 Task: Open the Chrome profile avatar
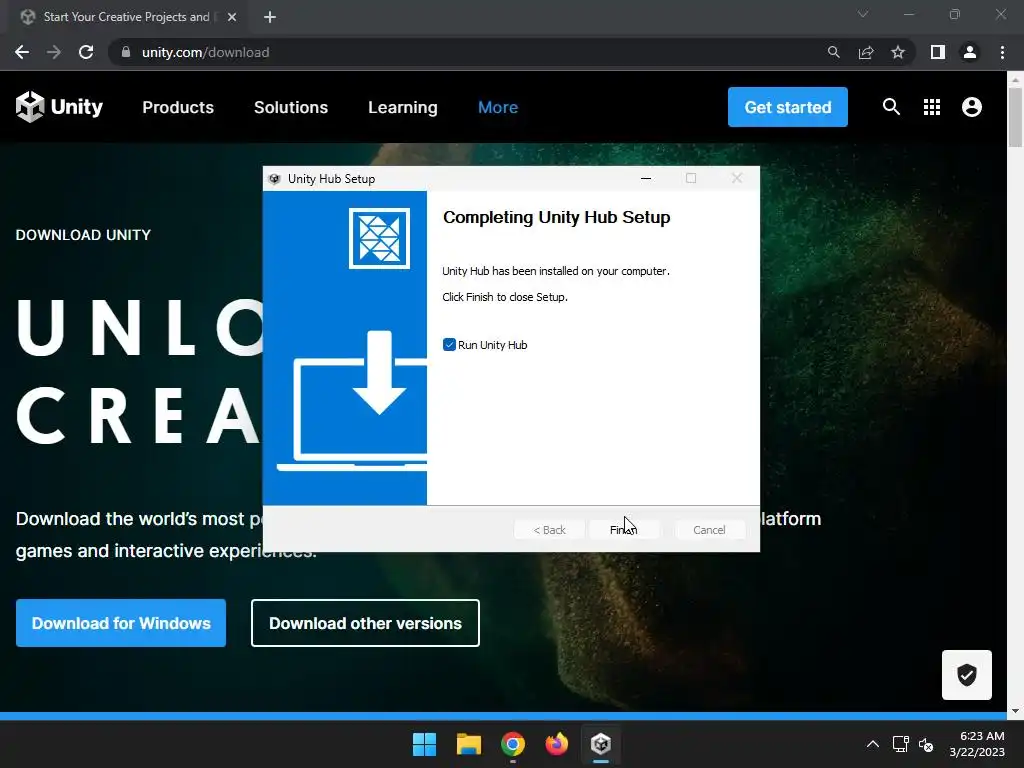(x=970, y=52)
